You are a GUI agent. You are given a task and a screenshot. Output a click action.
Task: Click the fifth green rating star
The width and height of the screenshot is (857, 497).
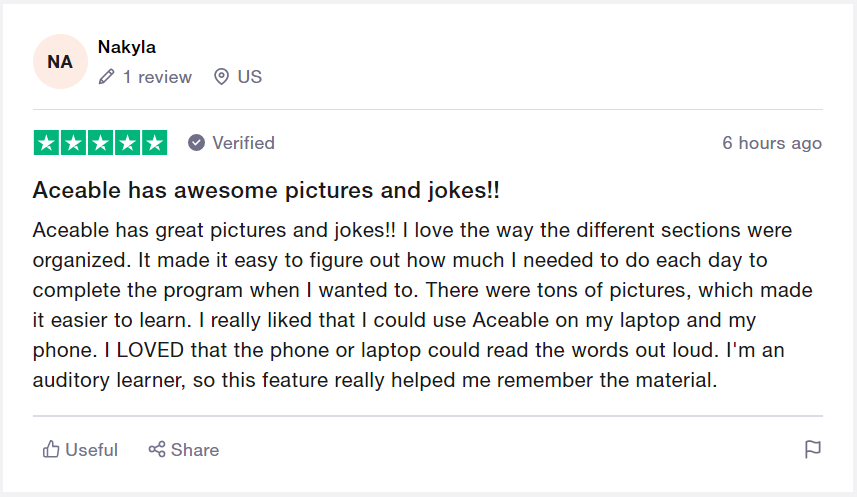154,143
